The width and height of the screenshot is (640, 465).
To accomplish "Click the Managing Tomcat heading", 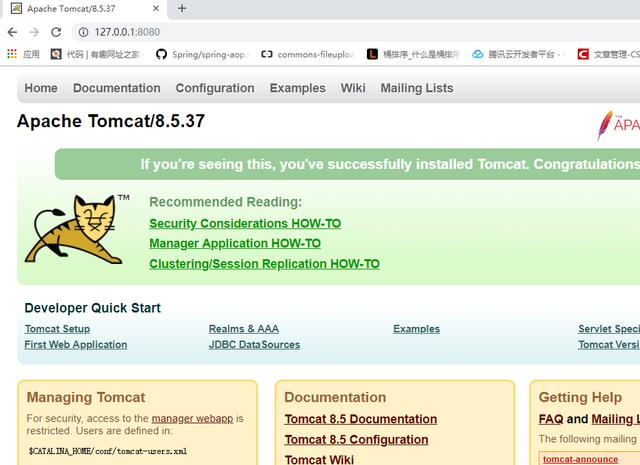I will pyautogui.click(x=86, y=397).
